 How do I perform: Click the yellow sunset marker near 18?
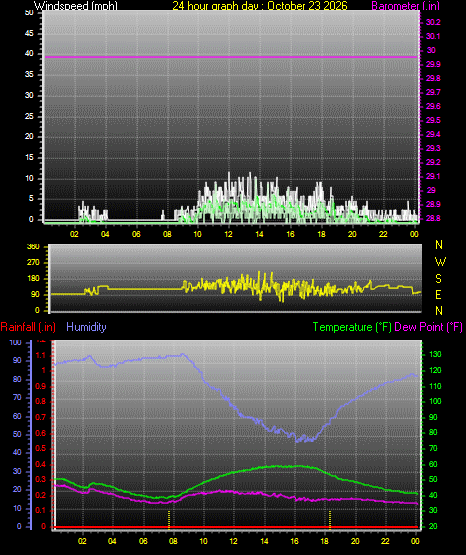coord(330,519)
